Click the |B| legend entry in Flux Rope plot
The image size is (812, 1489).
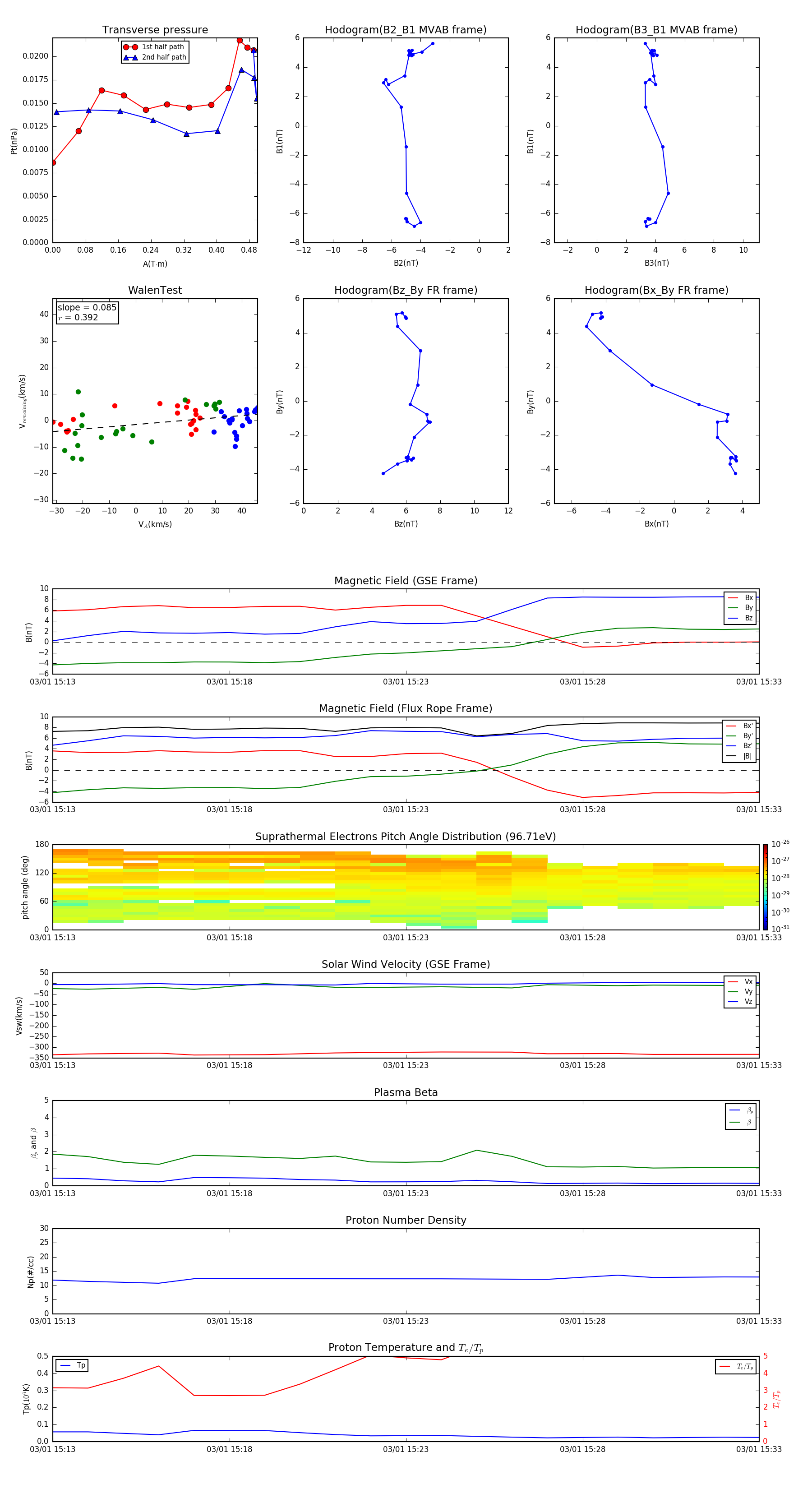(739, 756)
